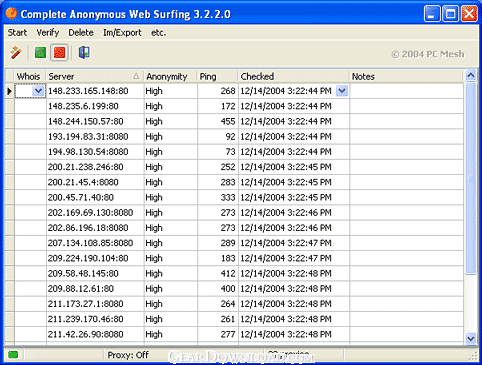Click the orange app icon in title bar
Image resolution: width=482 pixels, height=365 pixels.
(11, 13)
